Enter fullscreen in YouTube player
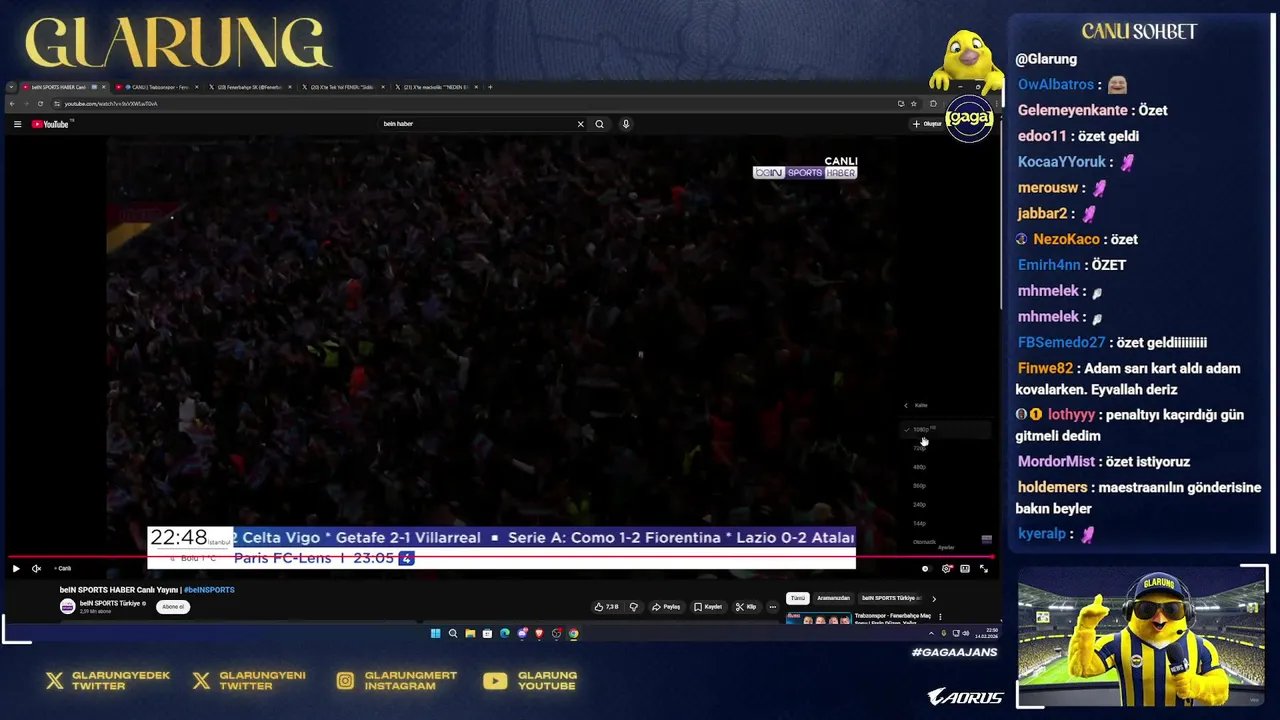Screen dimensions: 1280x720 point(984,568)
